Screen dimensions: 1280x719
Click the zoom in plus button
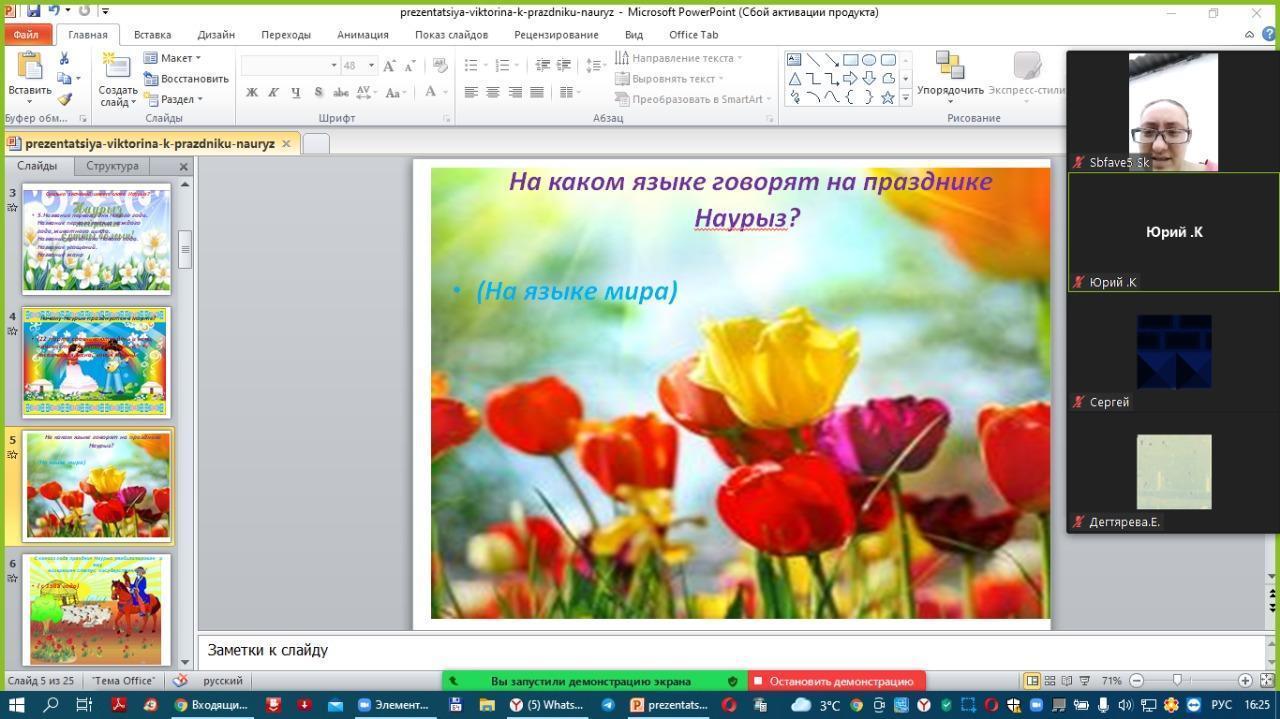click(x=1245, y=681)
